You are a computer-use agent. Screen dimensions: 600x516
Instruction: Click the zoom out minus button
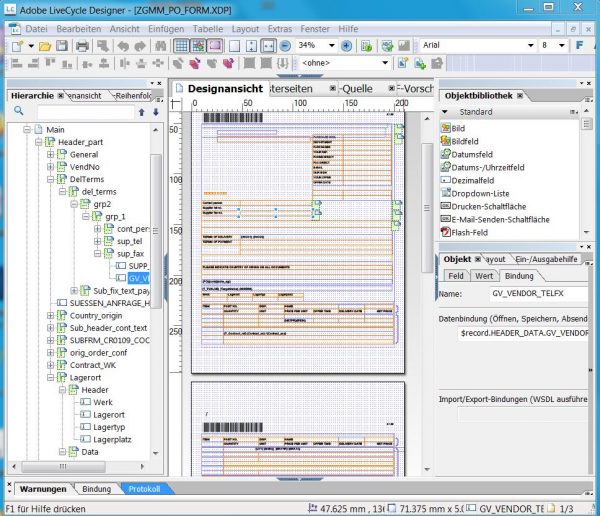(x=285, y=46)
